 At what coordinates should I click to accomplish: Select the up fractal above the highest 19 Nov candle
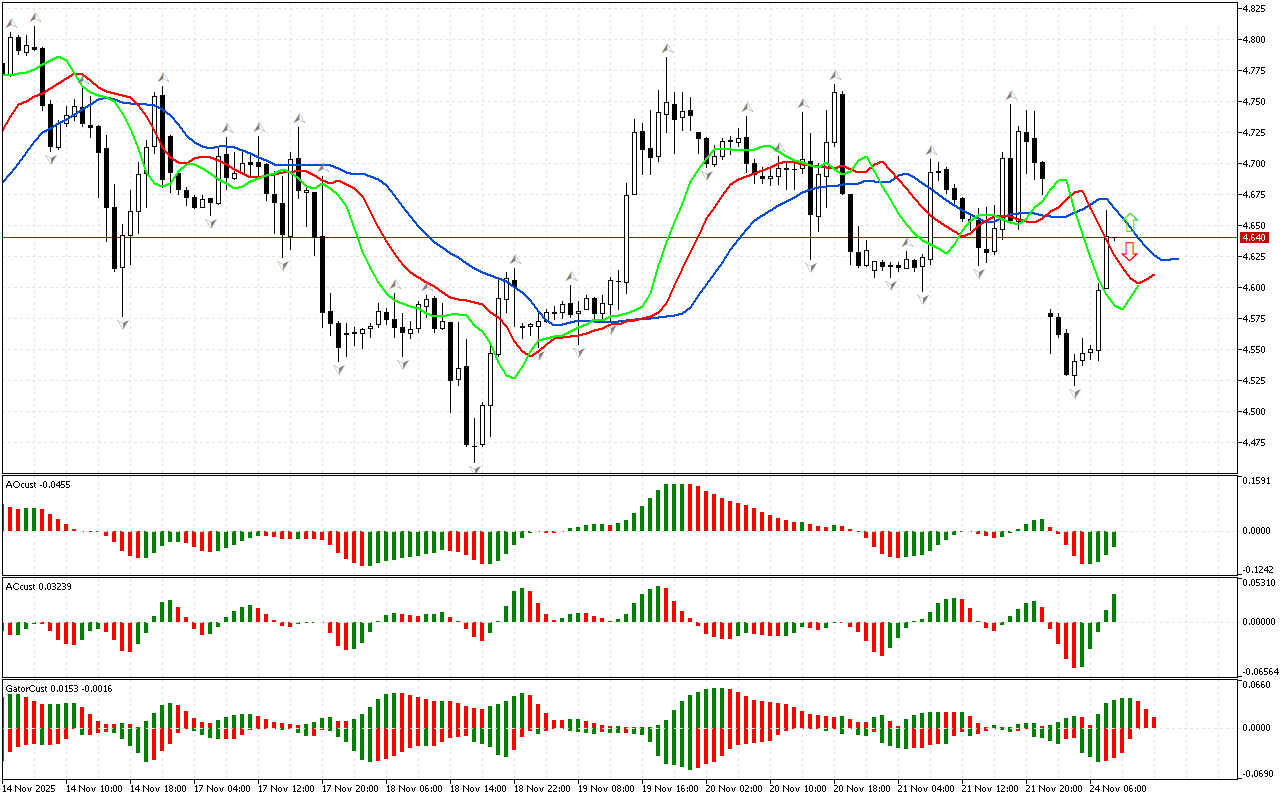pos(667,48)
